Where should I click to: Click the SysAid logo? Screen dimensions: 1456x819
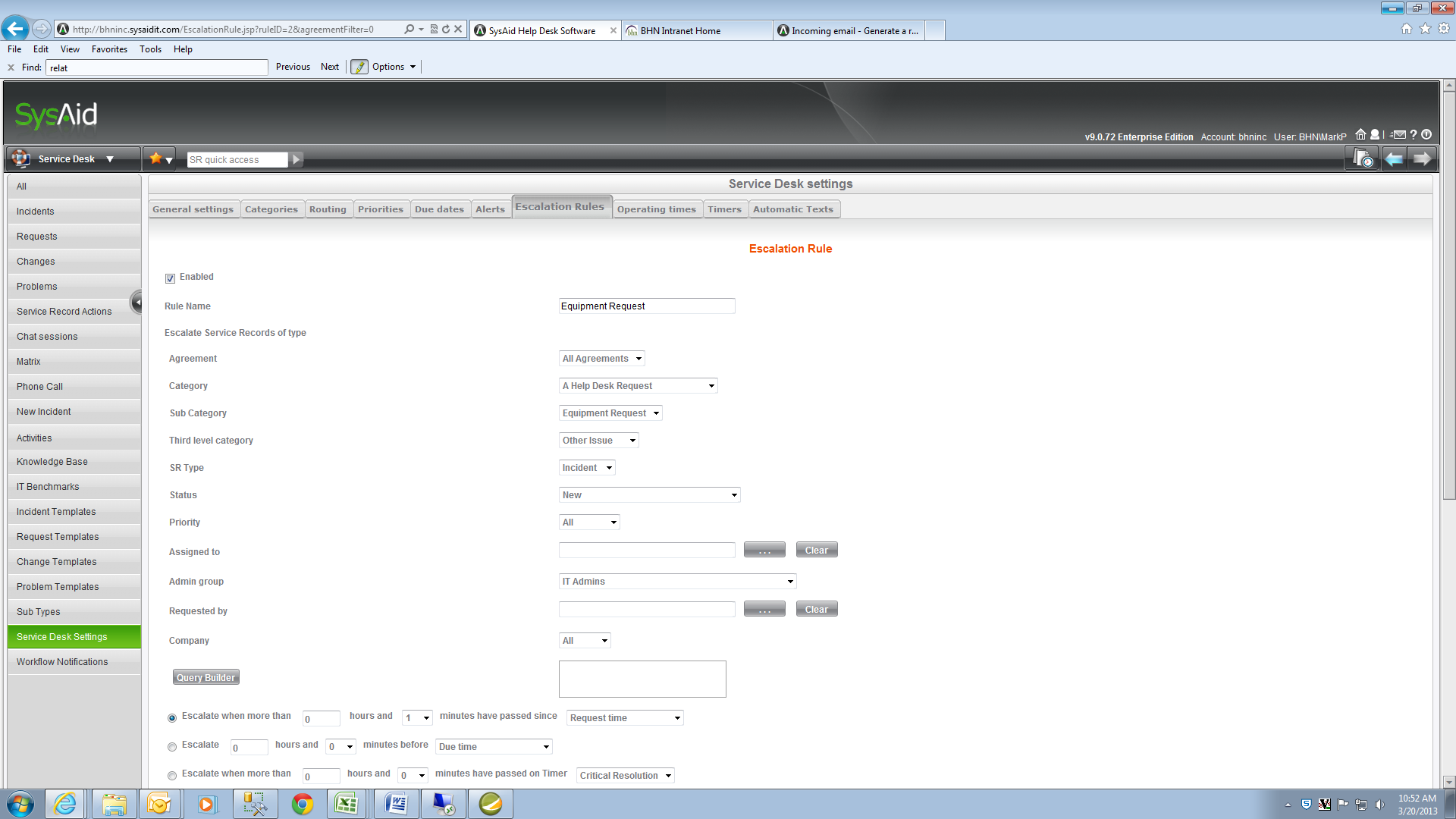click(x=56, y=115)
